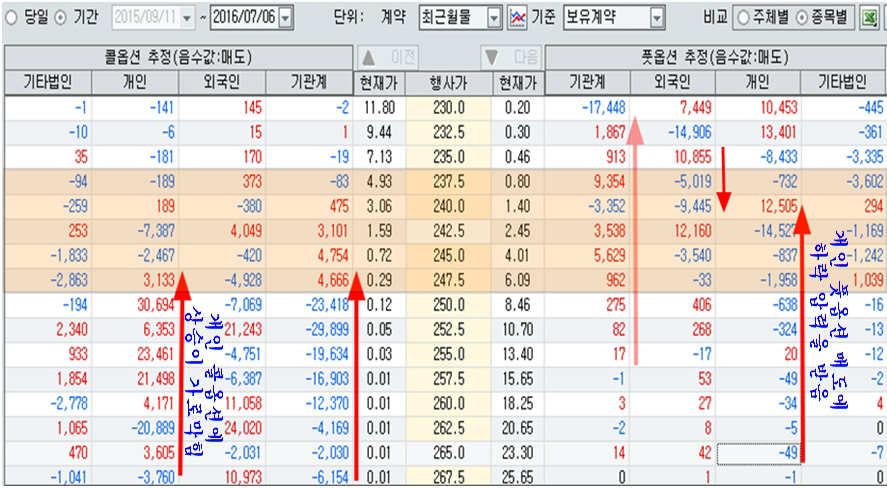Click the 풋옵션 추정 section header
Viewport: 887px width, 488px height.
[x=717, y=58]
